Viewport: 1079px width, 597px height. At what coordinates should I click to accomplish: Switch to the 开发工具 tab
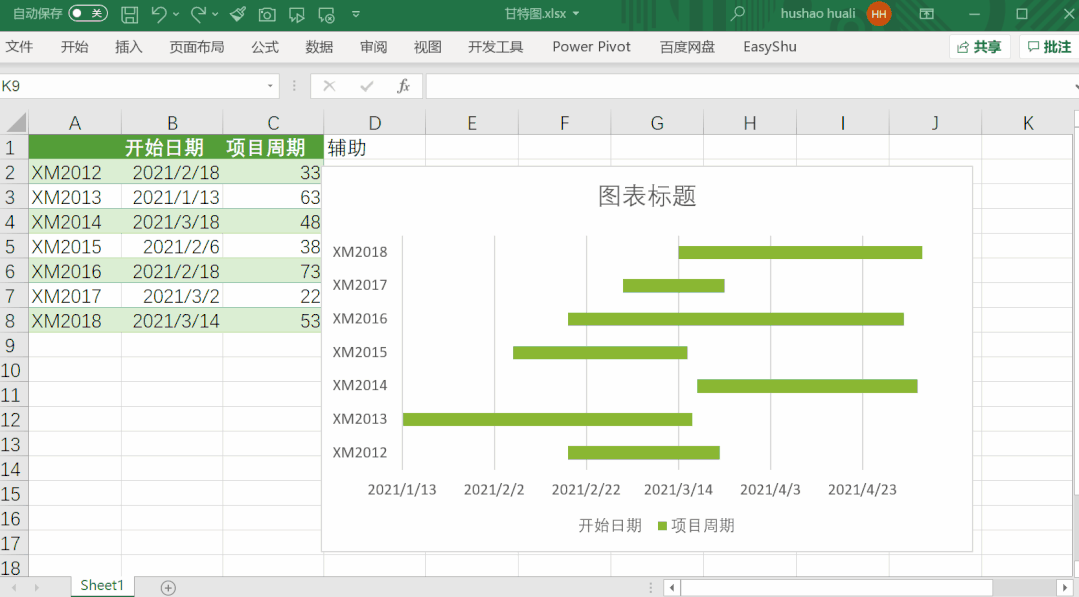click(x=495, y=47)
